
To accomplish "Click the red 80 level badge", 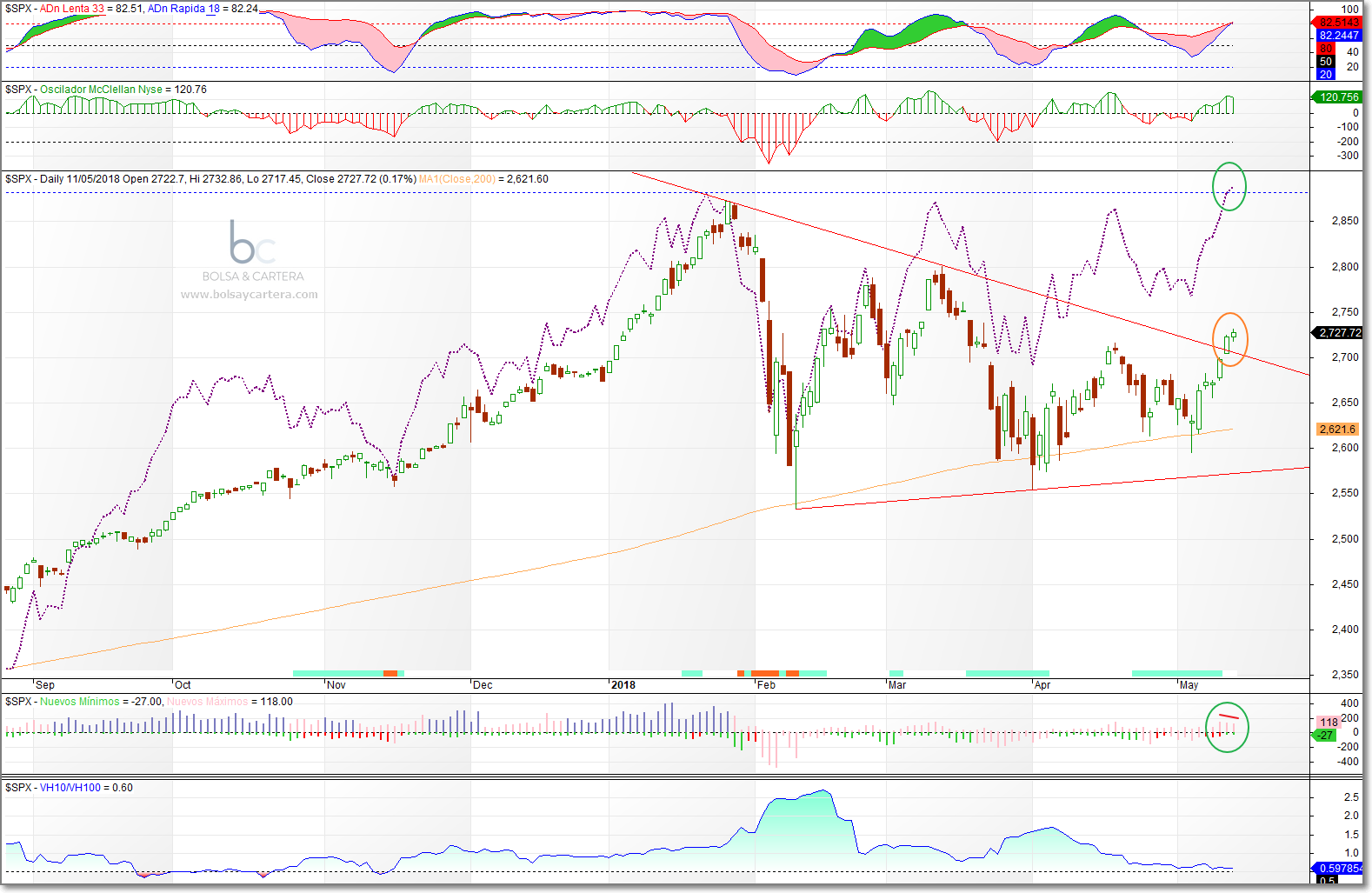I will [1326, 49].
